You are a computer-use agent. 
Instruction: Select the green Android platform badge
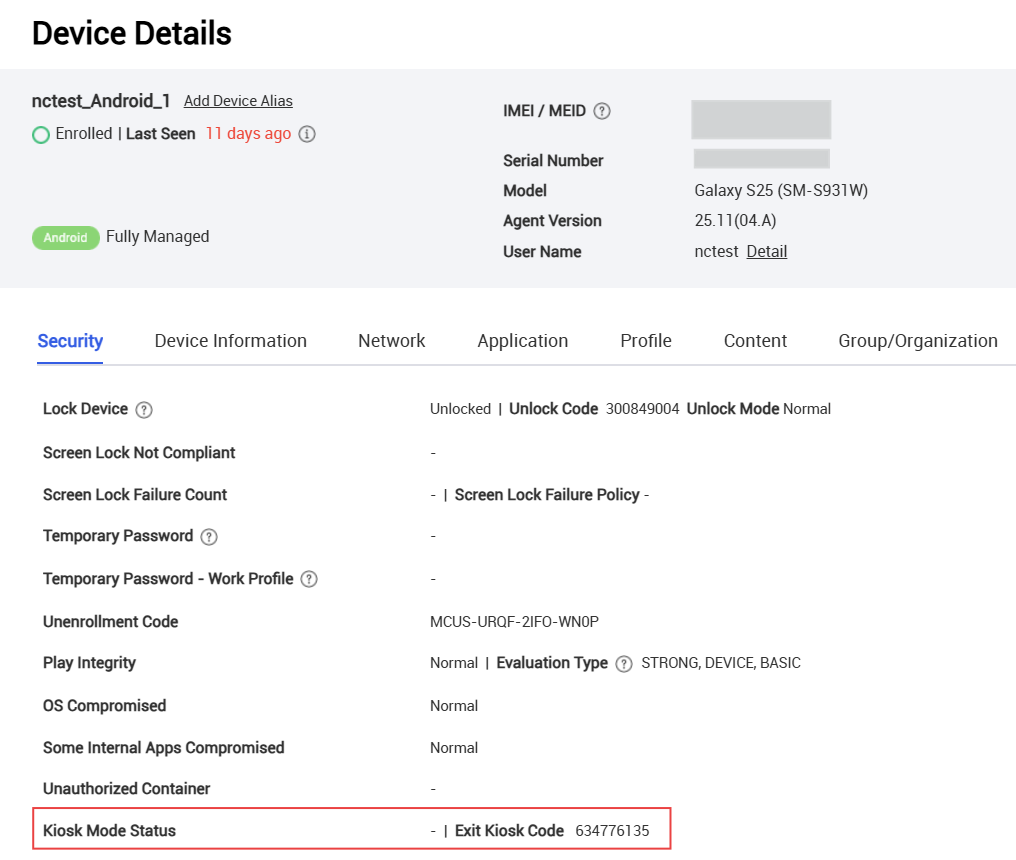pyautogui.click(x=66, y=237)
